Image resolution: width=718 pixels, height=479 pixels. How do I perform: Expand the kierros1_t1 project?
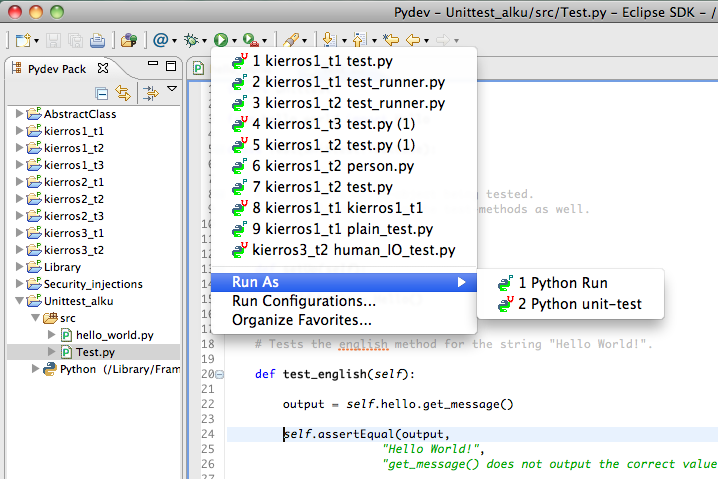tap(19, 131)
